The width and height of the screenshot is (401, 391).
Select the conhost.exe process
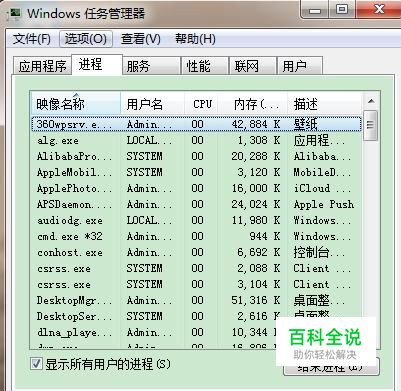pyautogui.click(x=196, y=252)
